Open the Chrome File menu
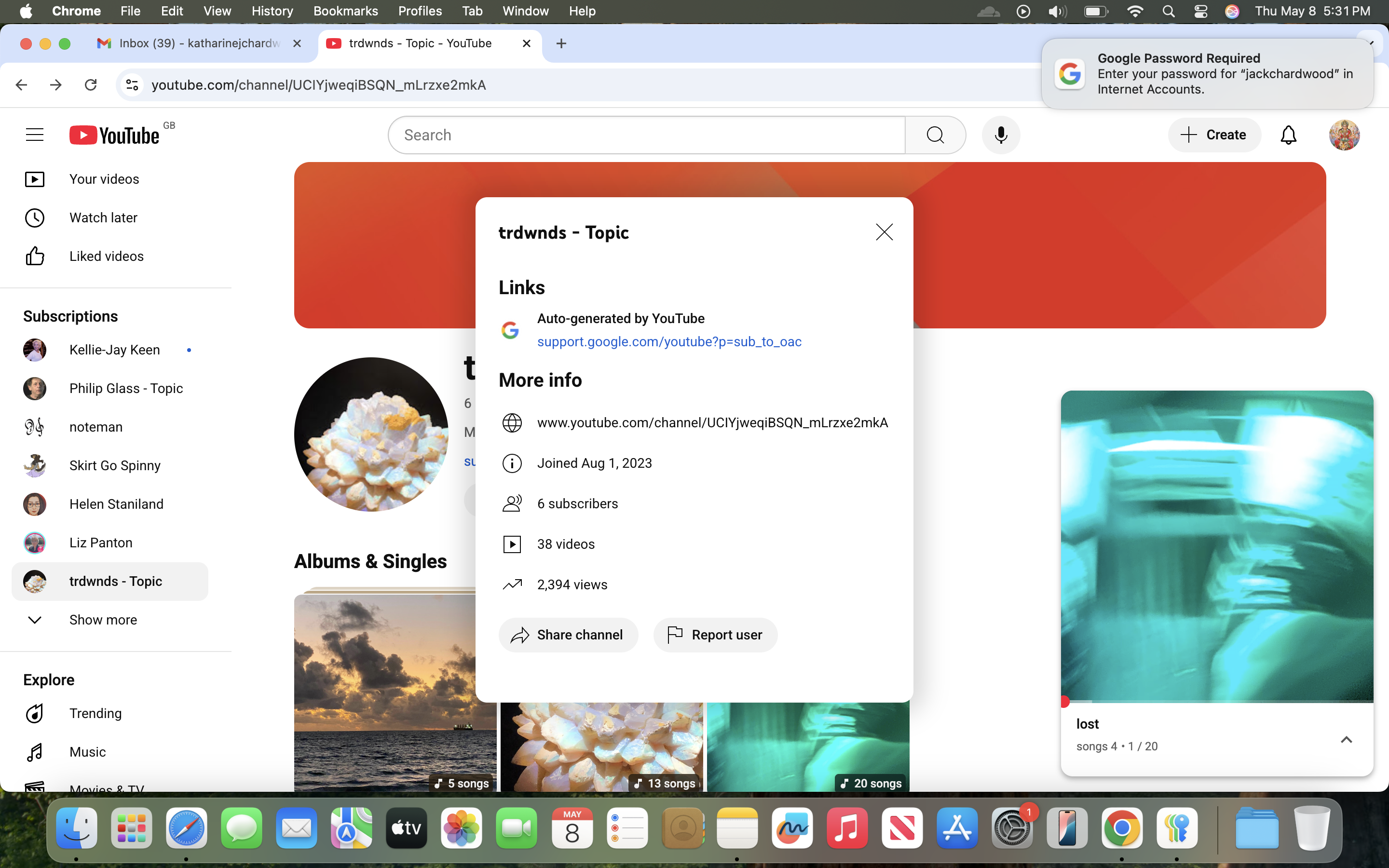 (130, 11)
